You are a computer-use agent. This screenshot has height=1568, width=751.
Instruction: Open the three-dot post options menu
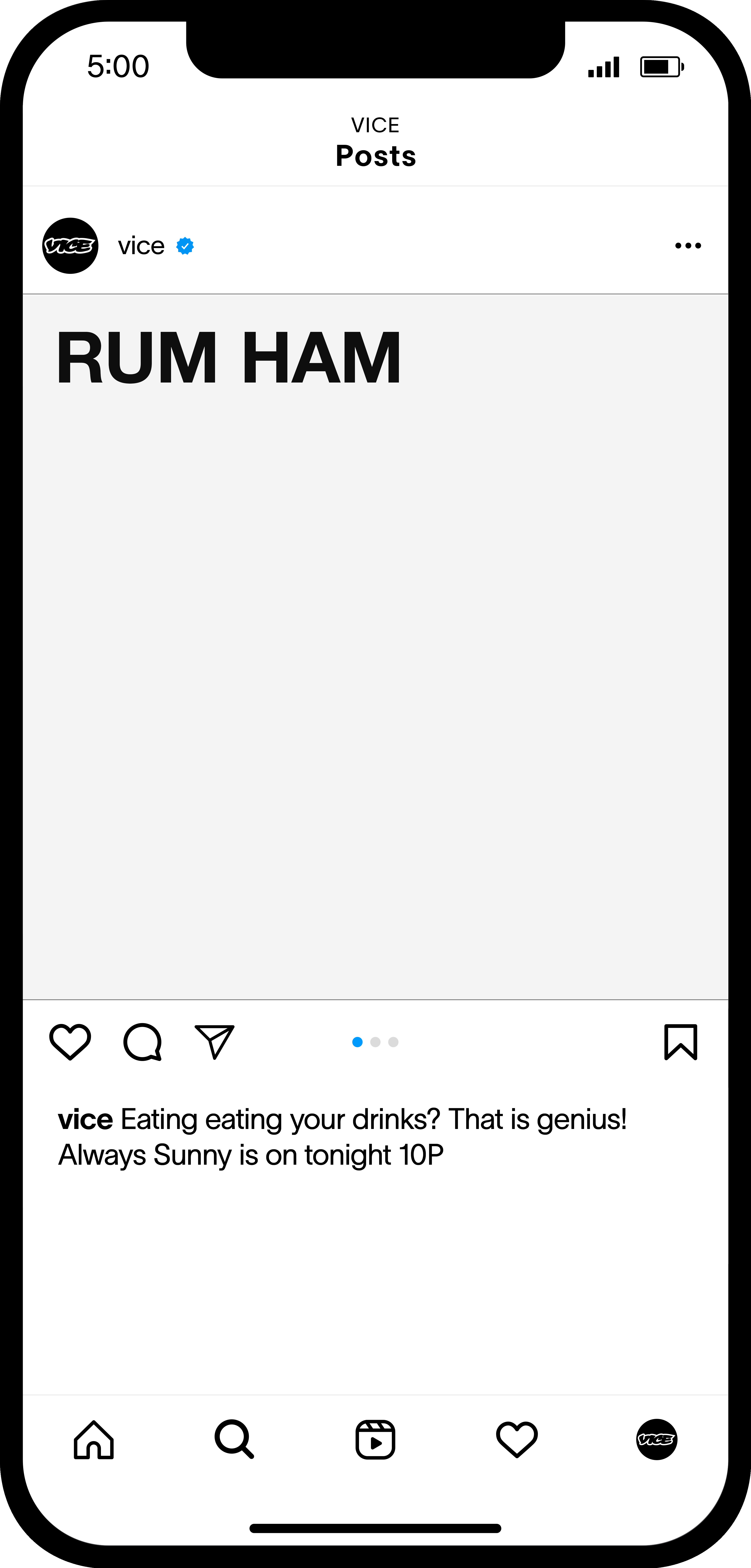pos(688,246)
